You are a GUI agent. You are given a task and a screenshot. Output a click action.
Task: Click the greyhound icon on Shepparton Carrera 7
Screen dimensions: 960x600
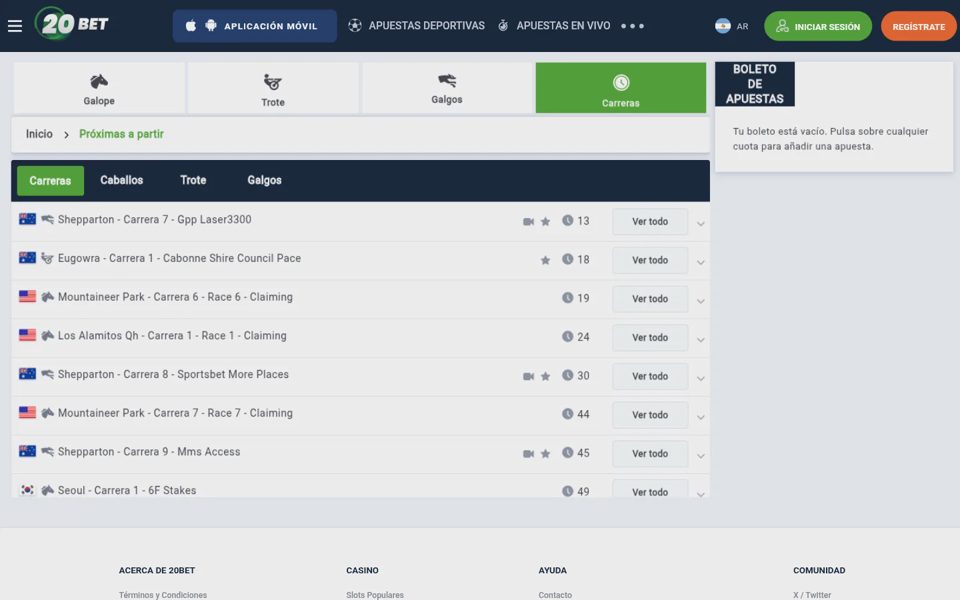[47, 219]
